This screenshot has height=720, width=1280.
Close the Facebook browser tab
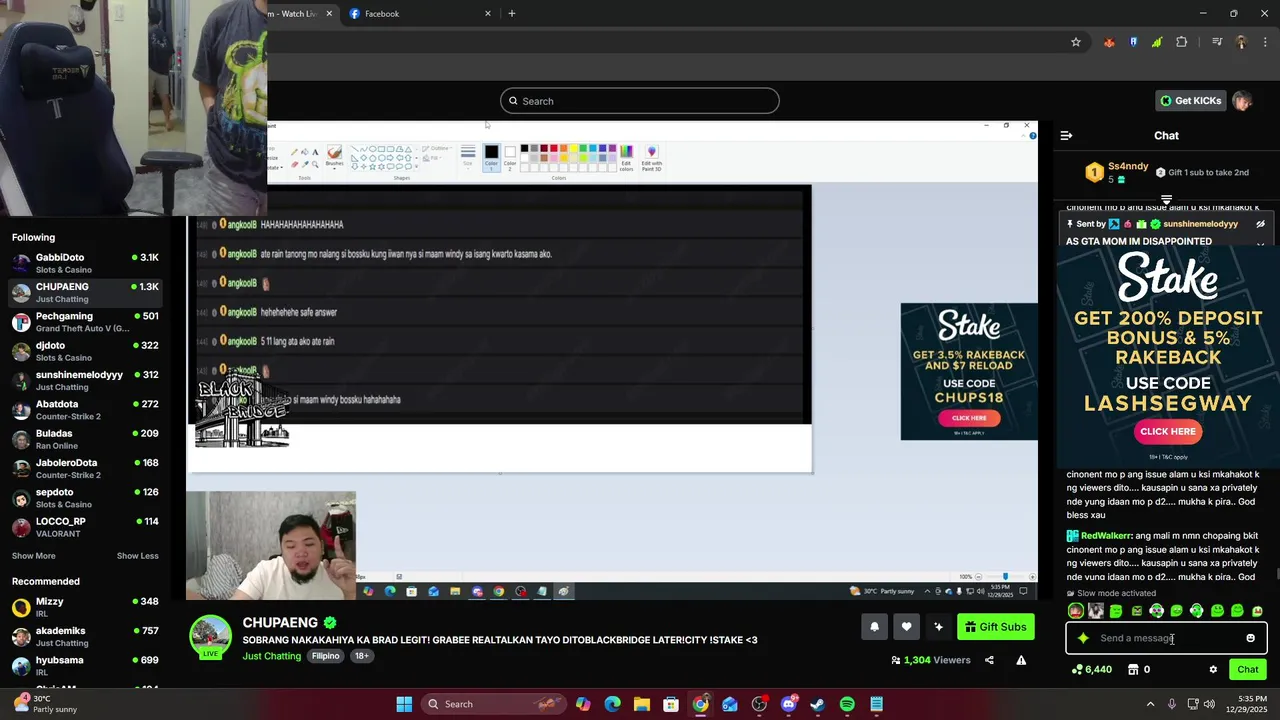click(488, 14)
